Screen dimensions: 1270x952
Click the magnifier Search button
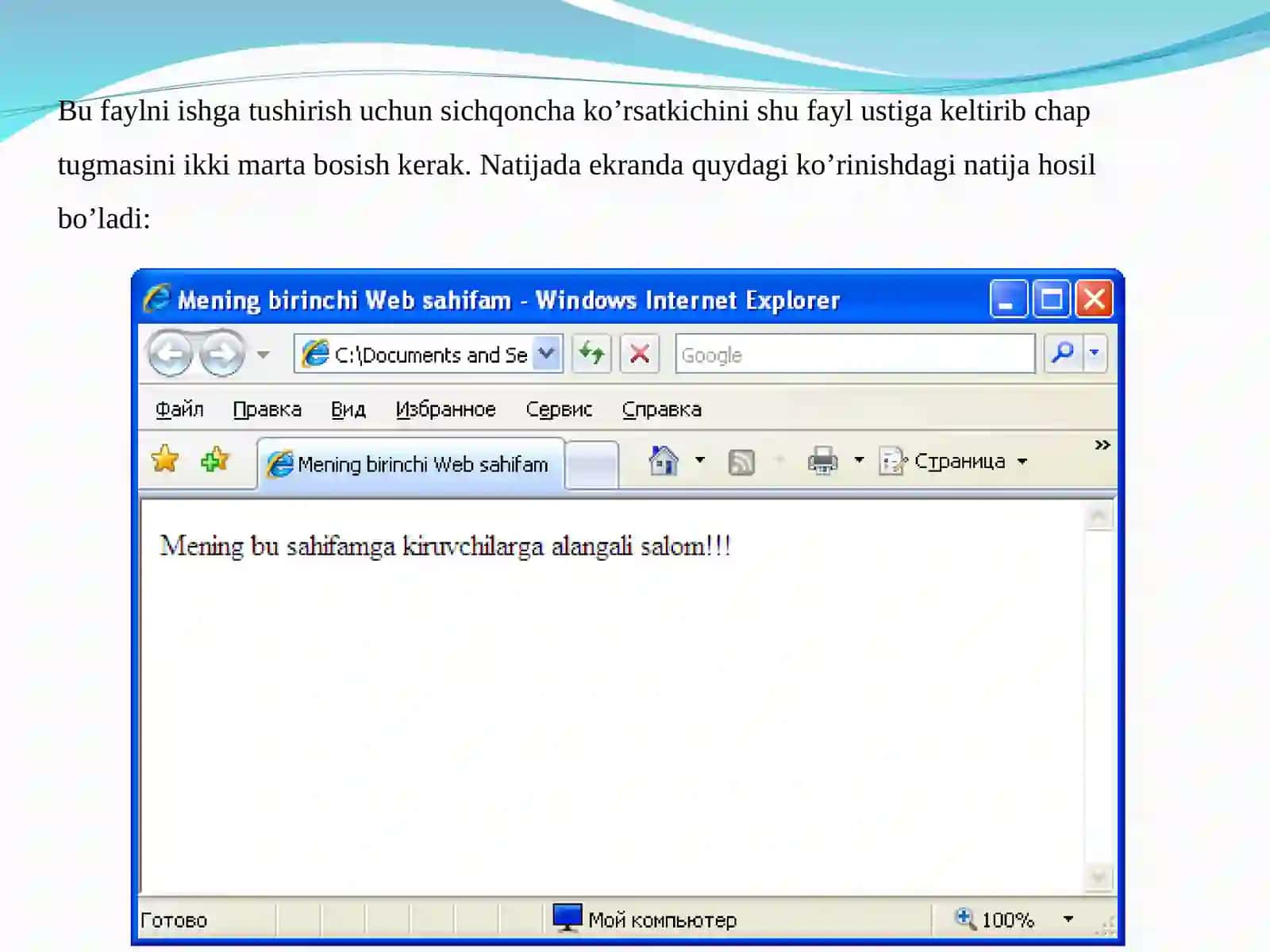1062,353
